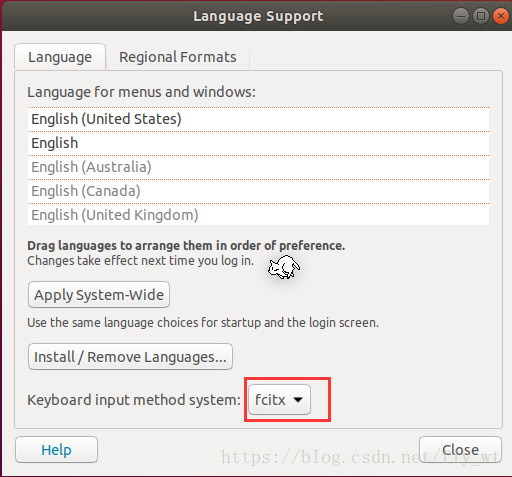Screen dimensions: 512x477
Task: Expand the fcitx input method dropdown
Action: (279, 400)
